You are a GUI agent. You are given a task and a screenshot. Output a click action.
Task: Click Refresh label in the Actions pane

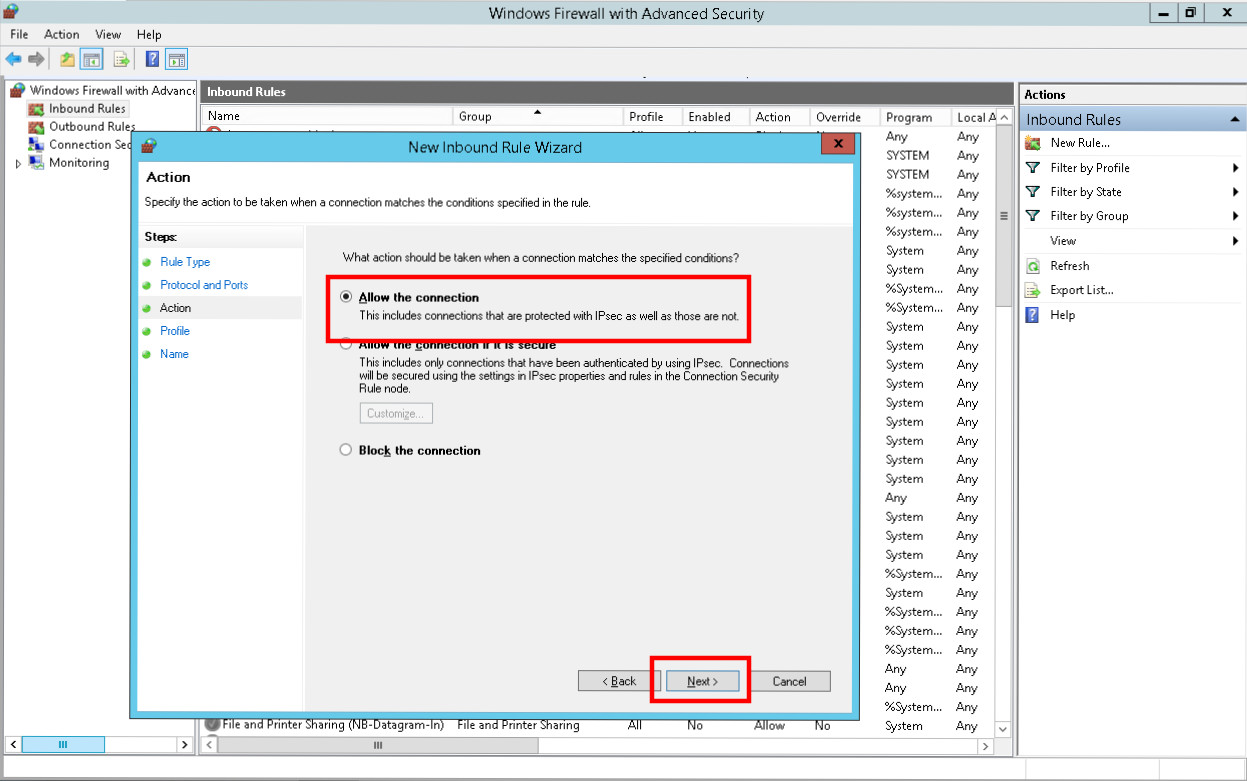pos(1070,266)
